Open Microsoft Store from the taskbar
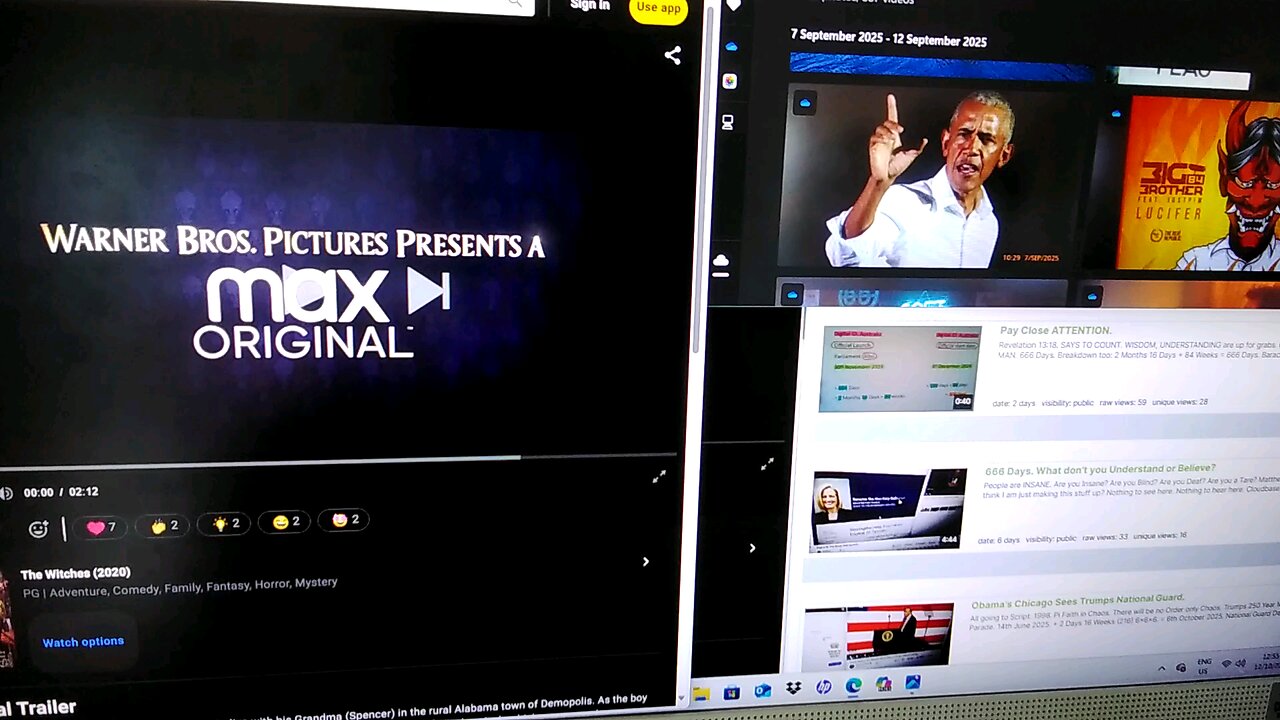This screenshot has height=720, width=1280. tap(731, 692)
